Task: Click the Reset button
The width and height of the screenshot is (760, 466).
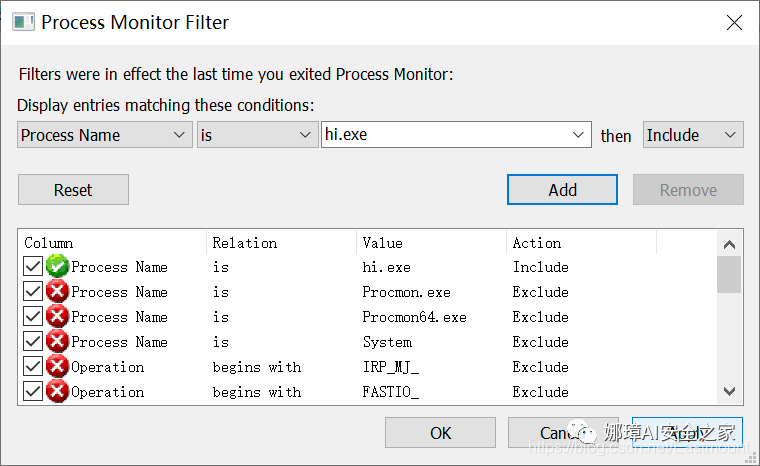Action: (73, 190)
